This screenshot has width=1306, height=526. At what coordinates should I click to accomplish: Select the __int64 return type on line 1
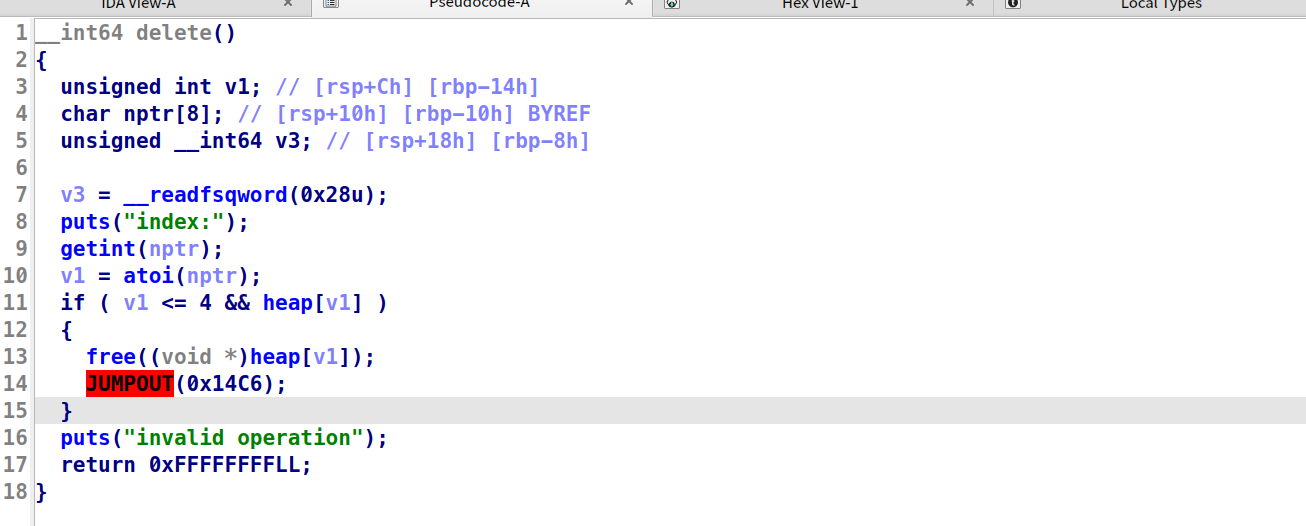coord(79,33)
